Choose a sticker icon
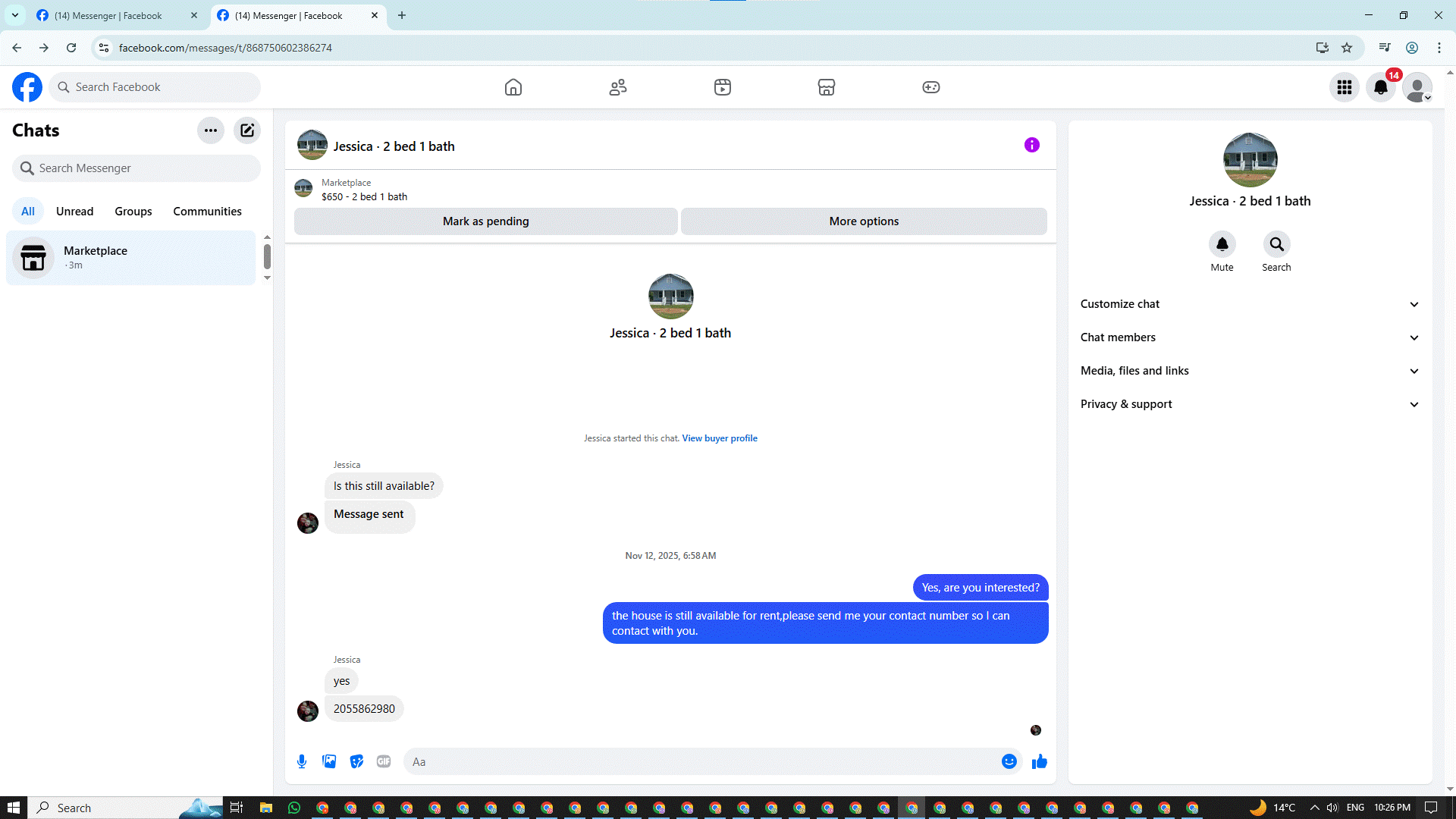This screenshot has height=819, width=1456. click(x=356, y=761)
